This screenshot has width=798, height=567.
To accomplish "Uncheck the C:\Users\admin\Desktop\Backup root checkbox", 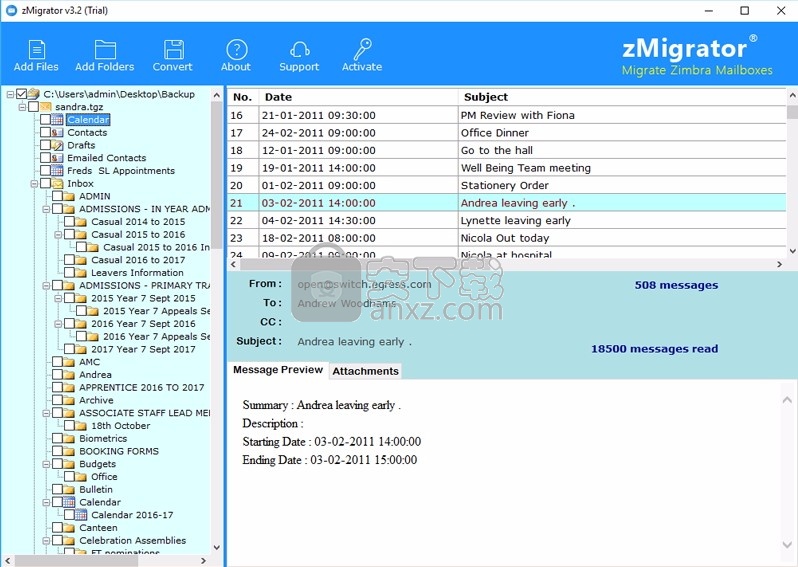I will point(21,94).
